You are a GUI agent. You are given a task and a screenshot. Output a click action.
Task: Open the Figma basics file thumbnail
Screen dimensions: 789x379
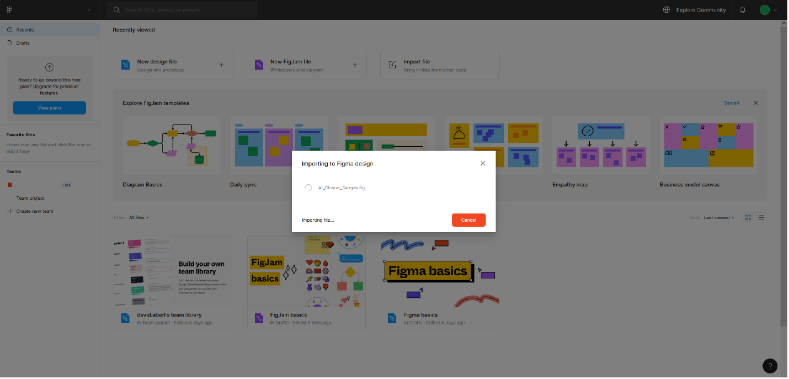440,271
